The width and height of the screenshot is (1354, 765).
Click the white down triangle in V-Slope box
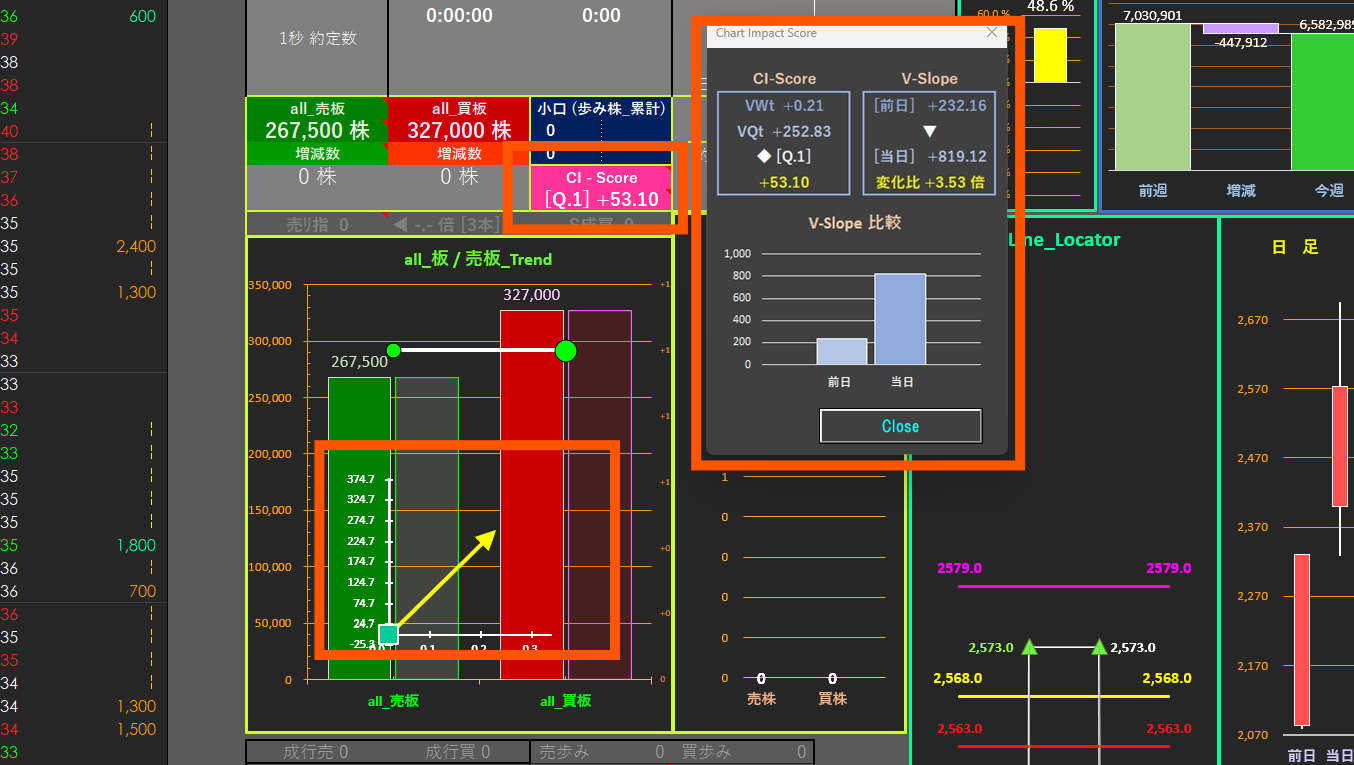929,131
